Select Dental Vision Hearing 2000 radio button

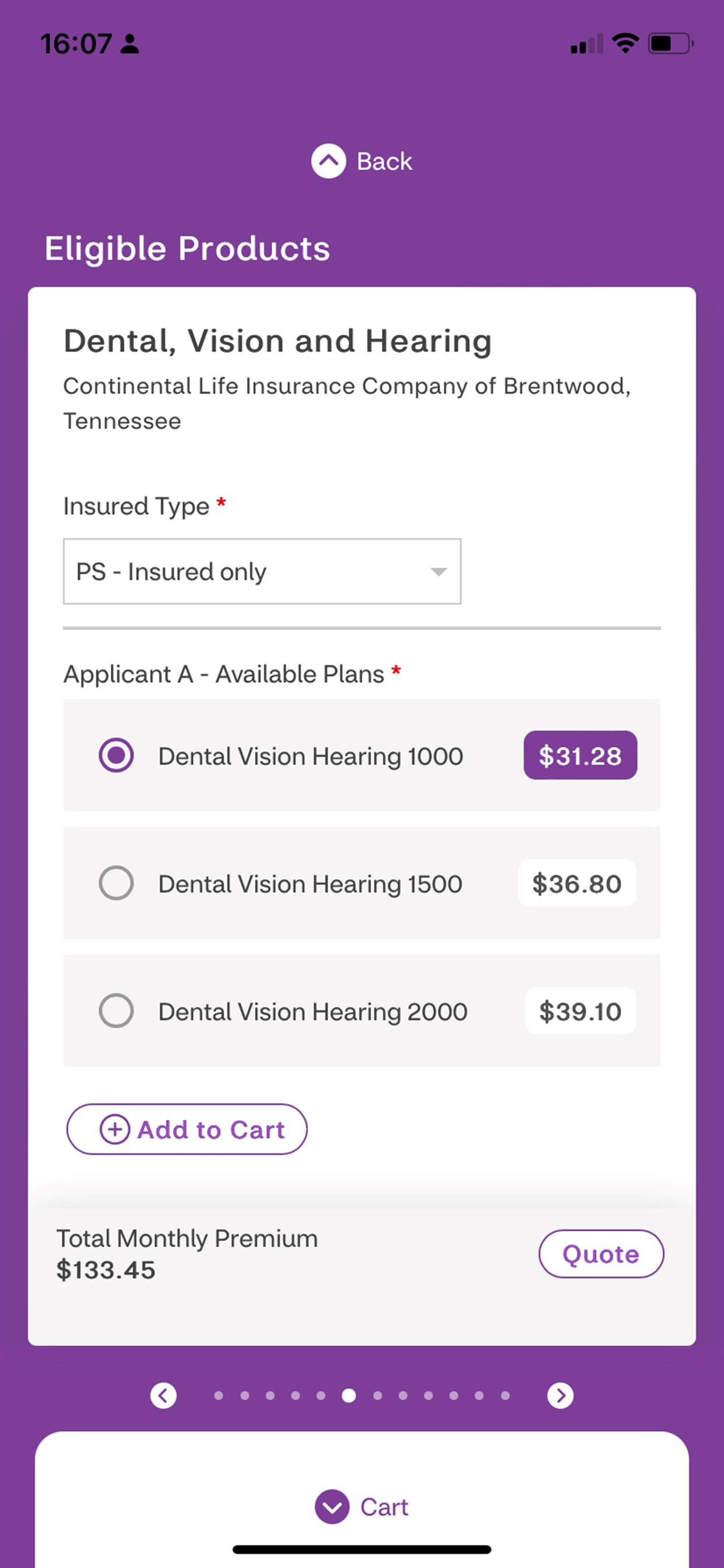(116, 1011)
